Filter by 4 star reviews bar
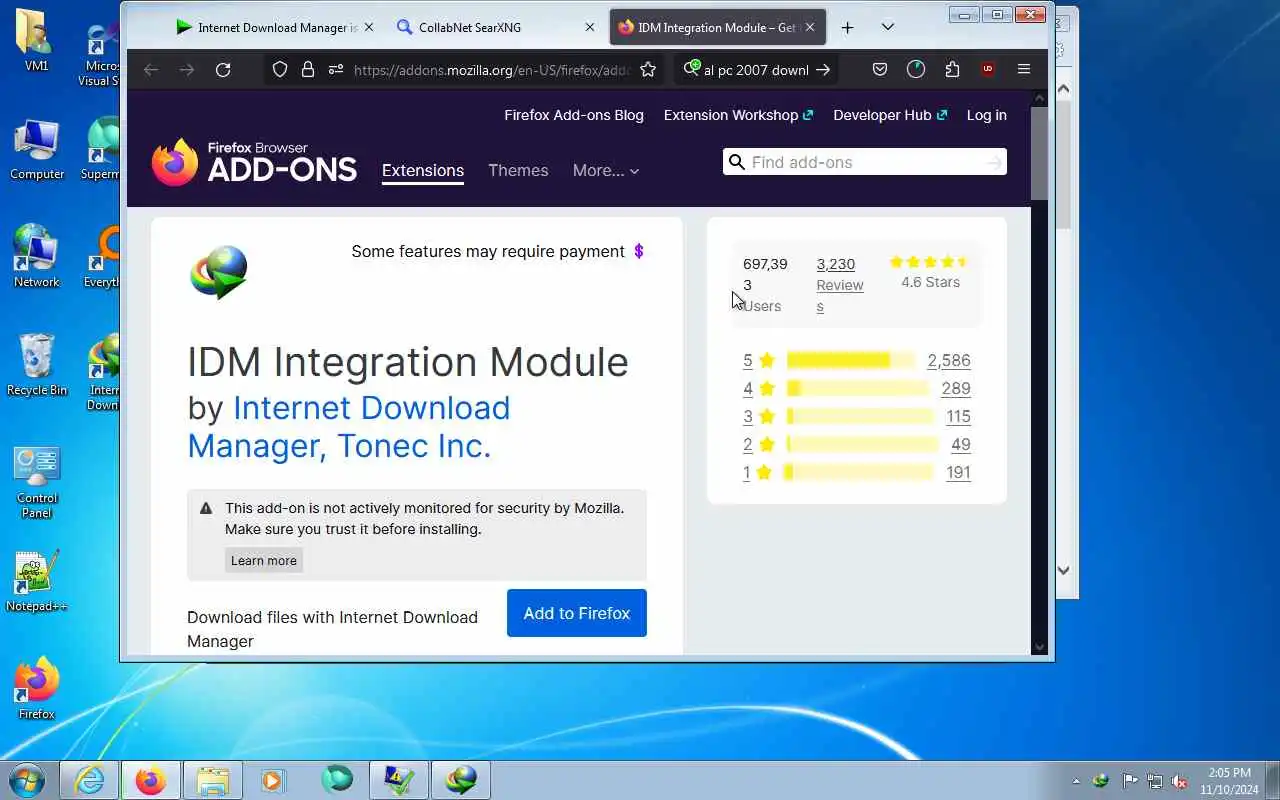 coord(857,388)
